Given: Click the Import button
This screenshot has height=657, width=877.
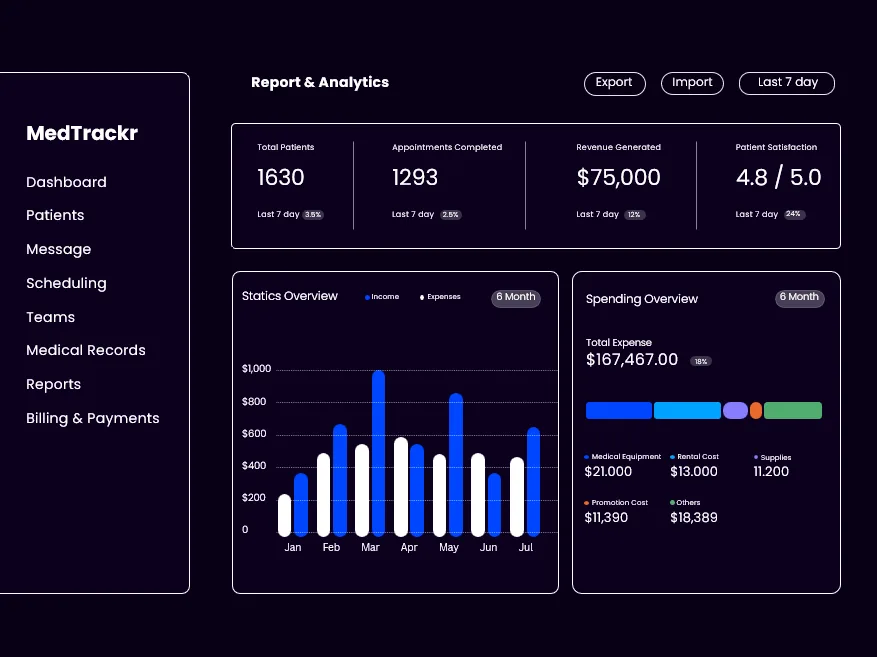Looking at the screenshot, I should click(x=692, y=83).
